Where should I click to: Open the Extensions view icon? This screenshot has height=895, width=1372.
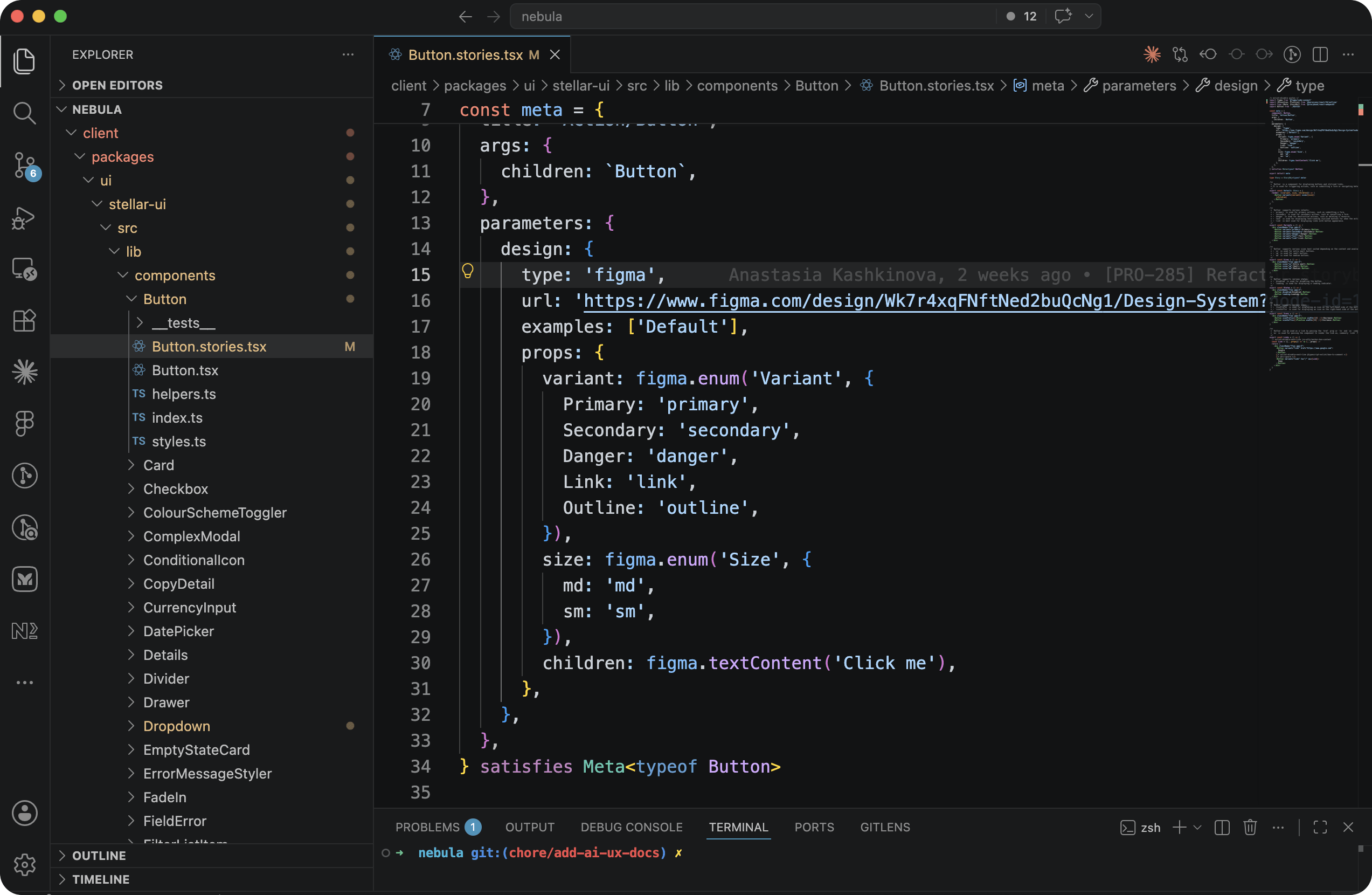coord(24,321)
